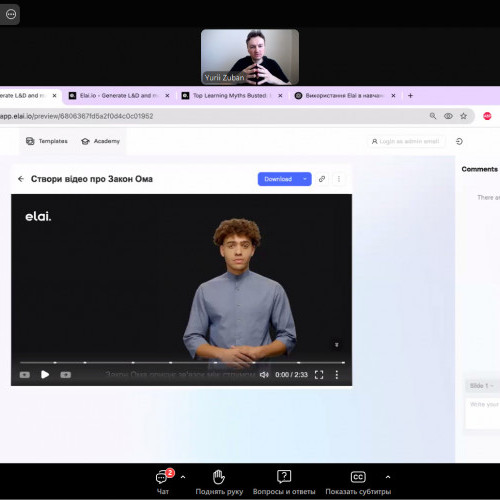Click the 'Login as admin email' field
Screen dimensions: 500x500
coord(406,141)
